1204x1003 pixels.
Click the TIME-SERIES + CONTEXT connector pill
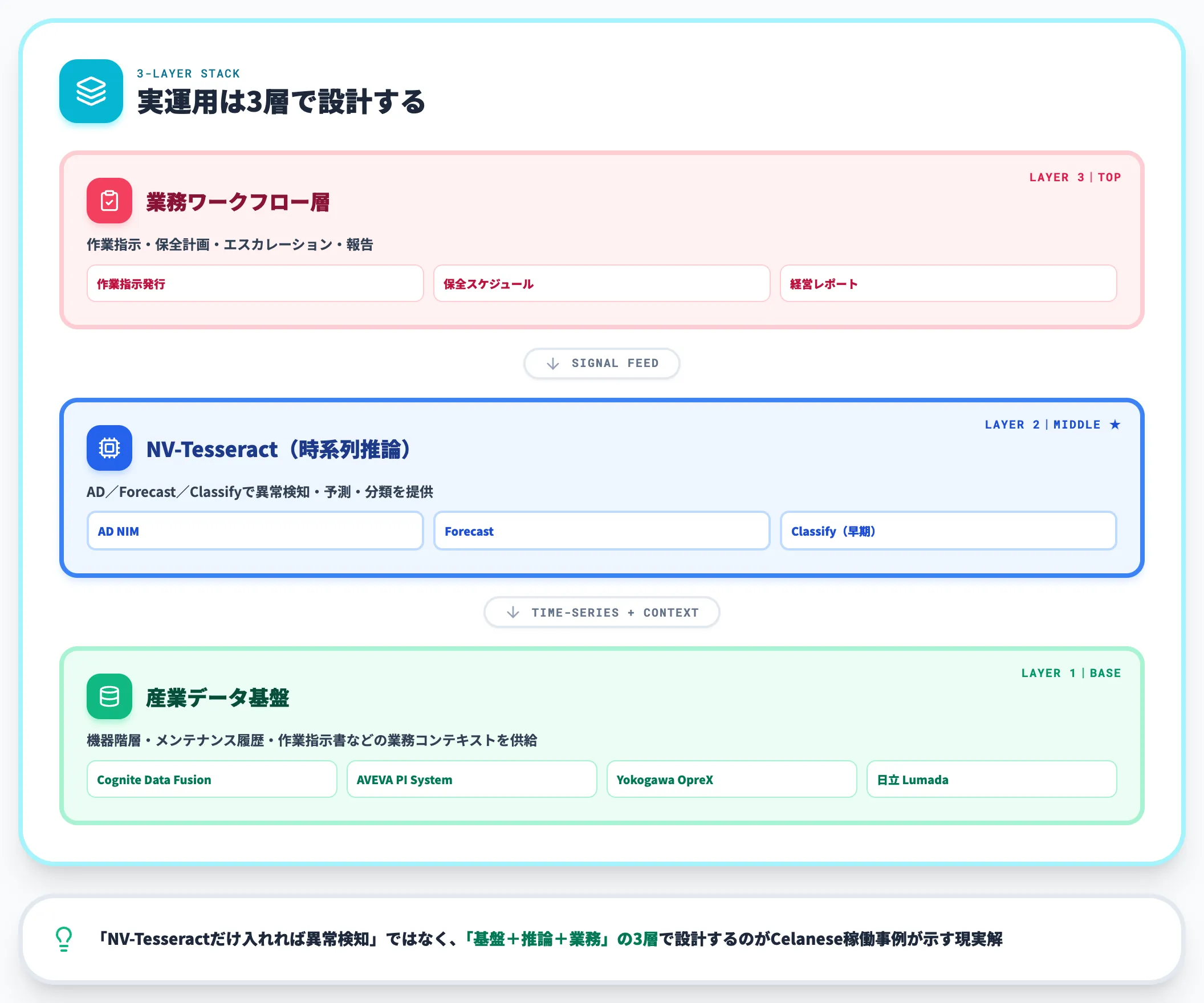tap(601, 613)
